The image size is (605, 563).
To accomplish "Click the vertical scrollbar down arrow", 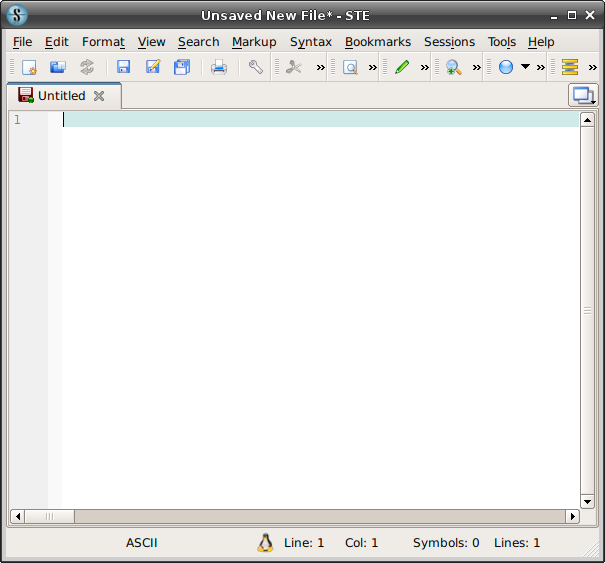I will tap(587, 502).
